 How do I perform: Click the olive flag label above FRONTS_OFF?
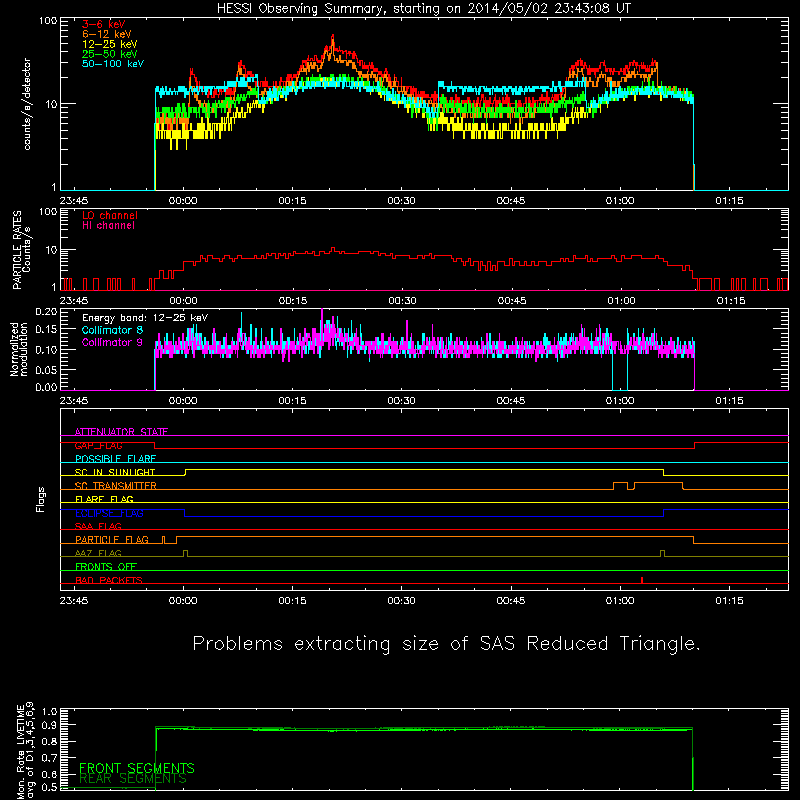click(98, 554)
